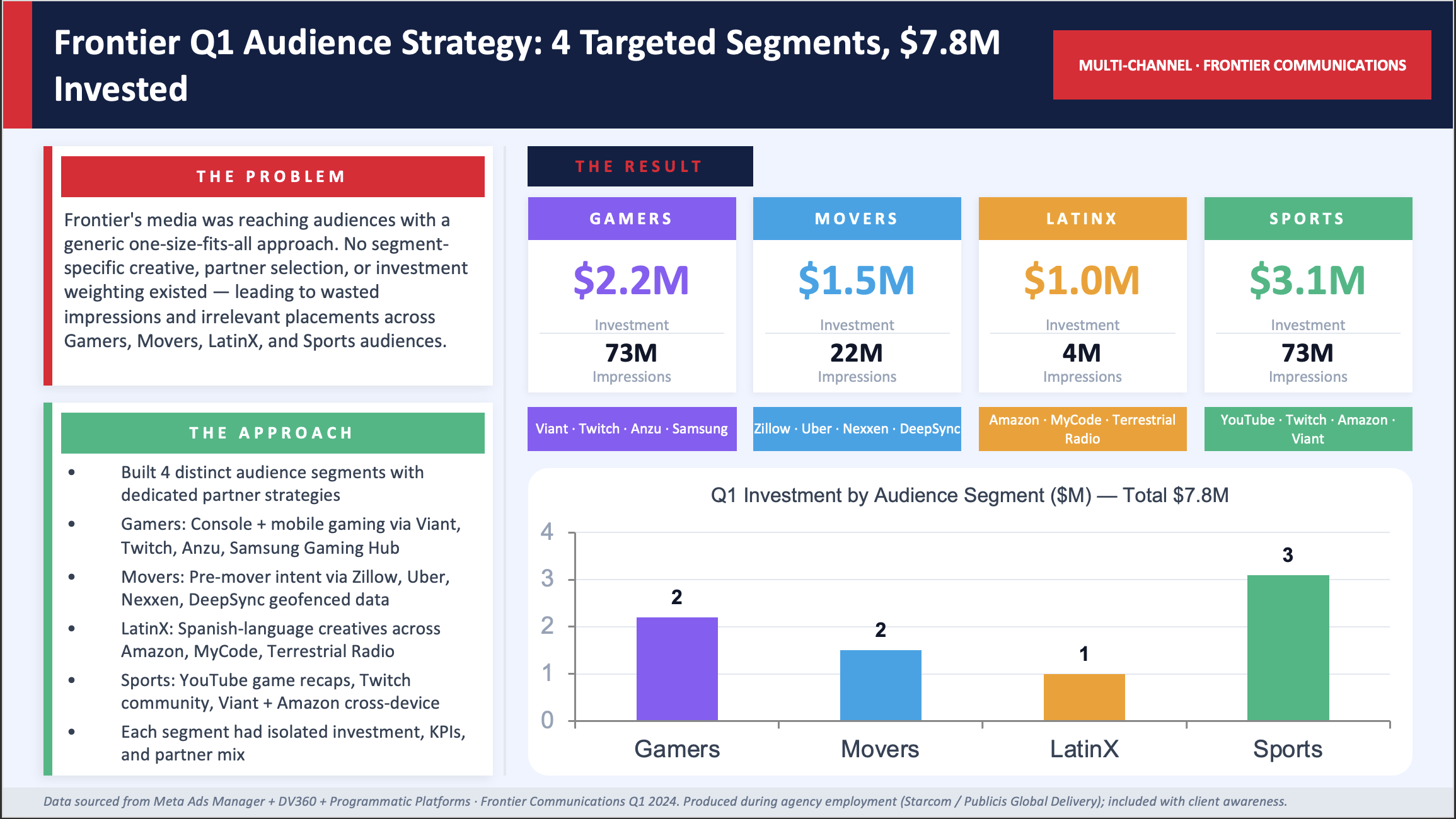
Task: Click the data label 3 above Sports bar
Action: 1288,555
